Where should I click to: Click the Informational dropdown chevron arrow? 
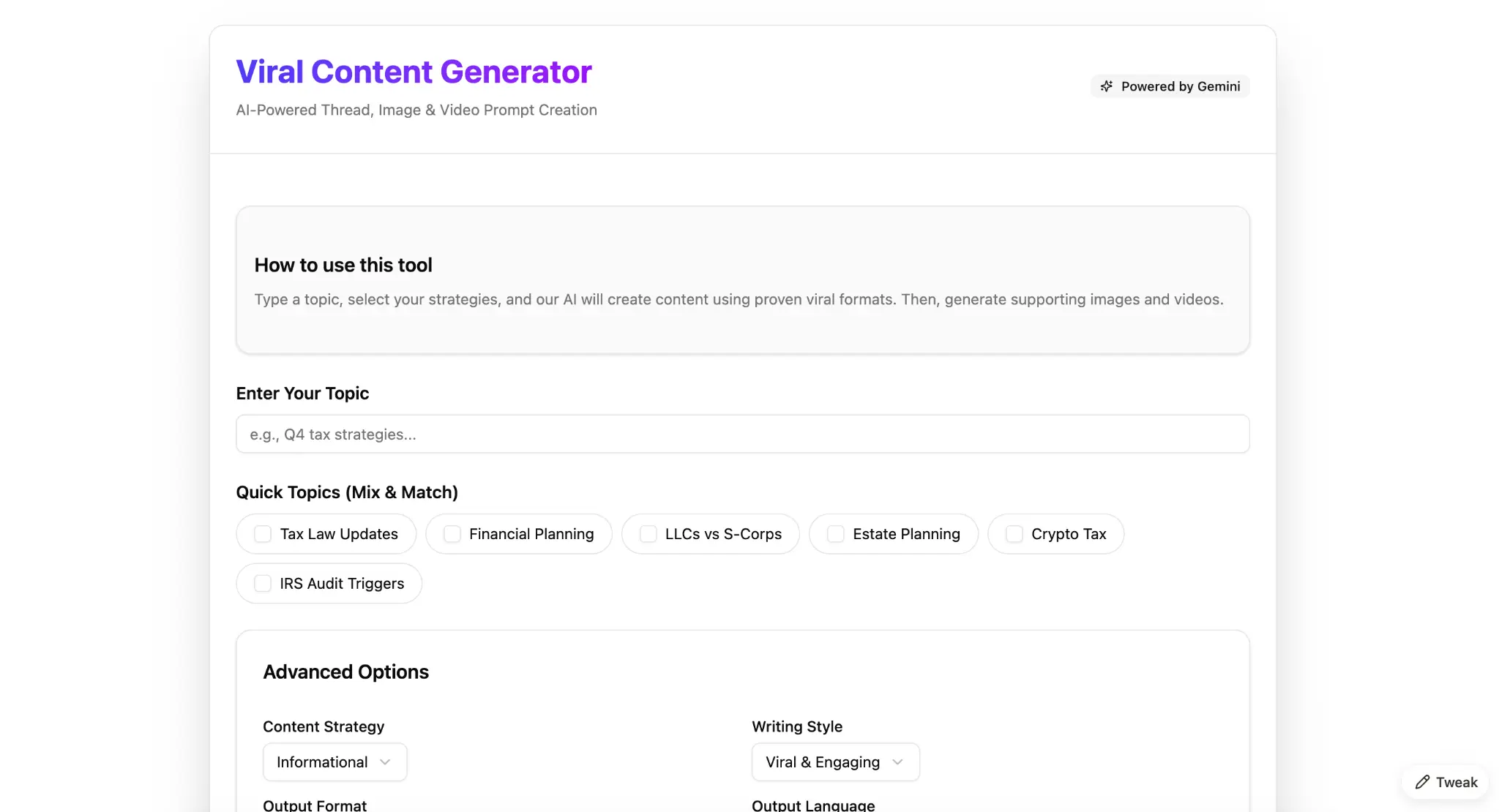tap(385, 762)
